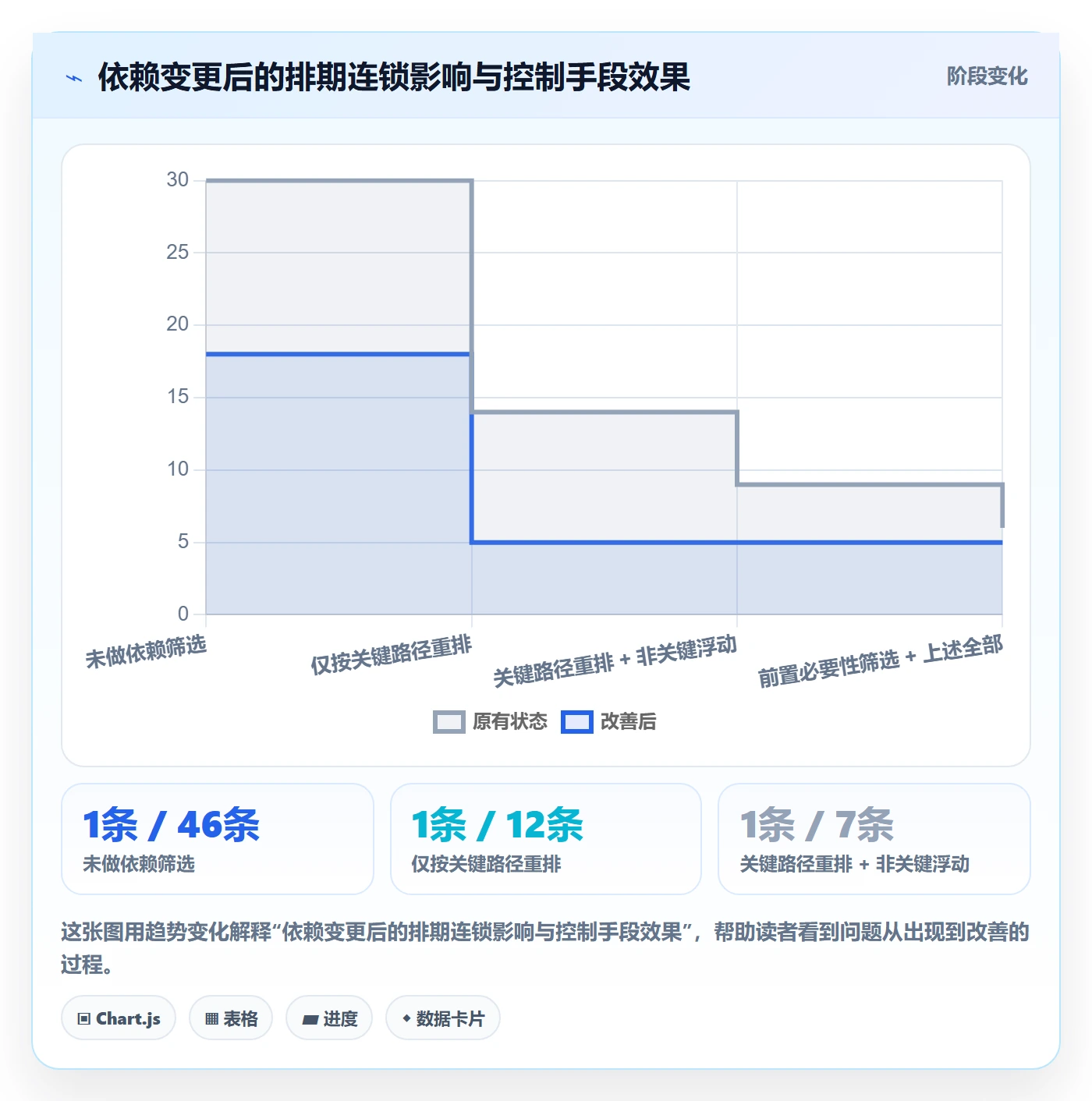Click the 仅按关键路径重排 caption under 1条 / 12条

tap(486, 864)
